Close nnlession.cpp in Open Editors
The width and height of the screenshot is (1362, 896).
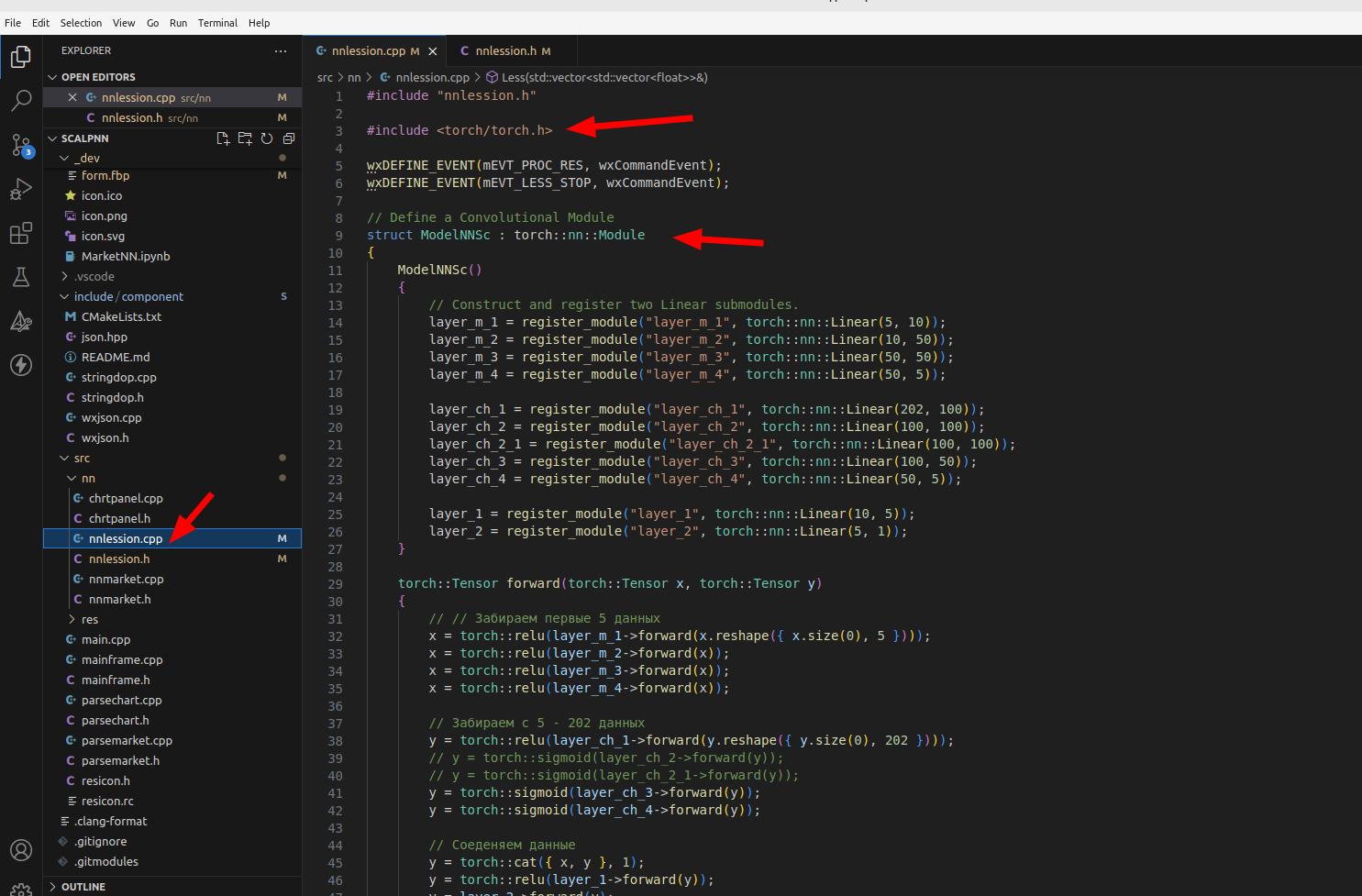pyautogui.click(x=72, y=97)
